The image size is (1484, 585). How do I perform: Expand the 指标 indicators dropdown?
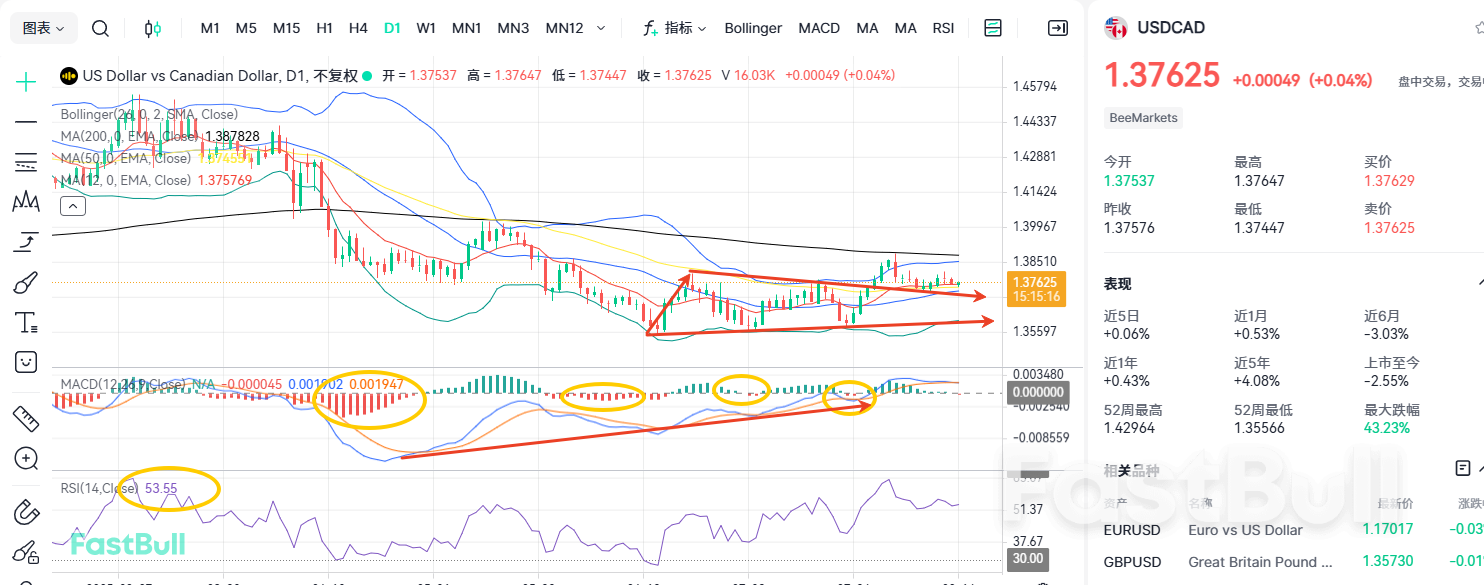(x=675, y=28)
